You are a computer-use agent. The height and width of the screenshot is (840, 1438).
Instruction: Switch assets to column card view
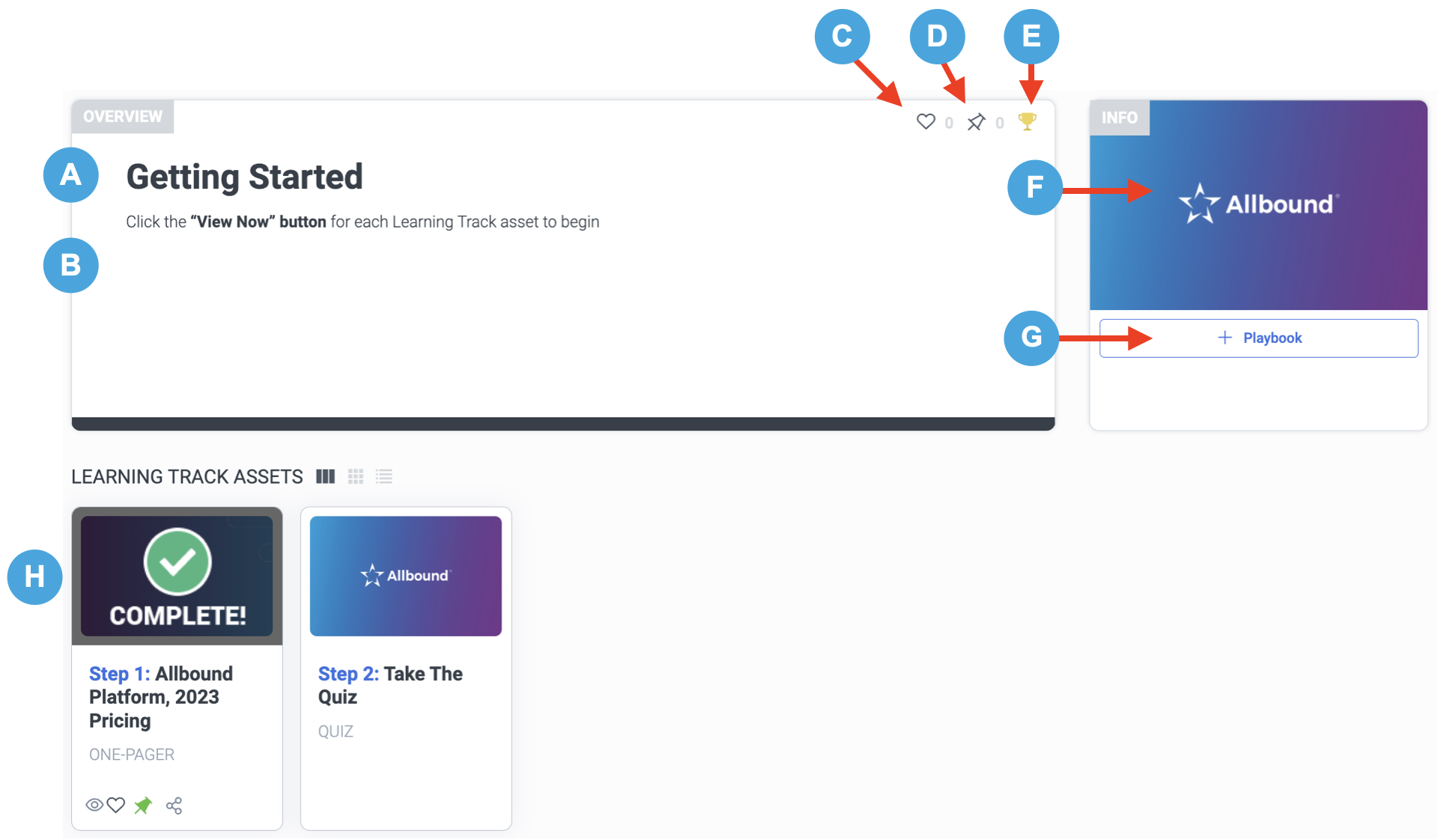click(325, 476)
